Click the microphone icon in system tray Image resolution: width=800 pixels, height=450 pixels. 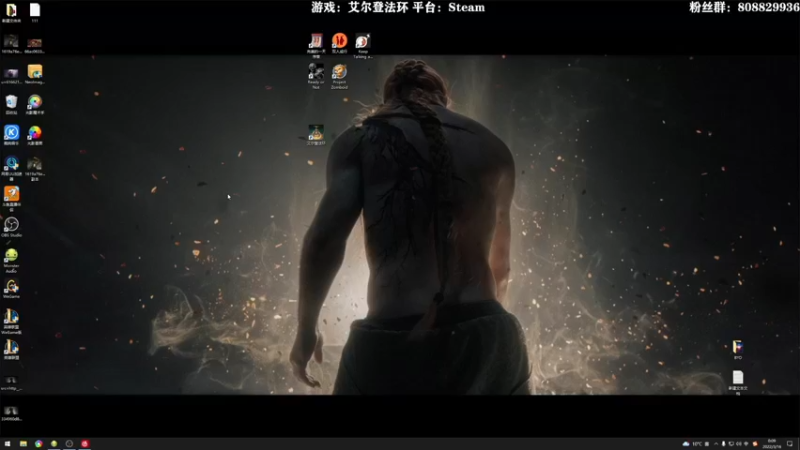(x=723, y=444)
